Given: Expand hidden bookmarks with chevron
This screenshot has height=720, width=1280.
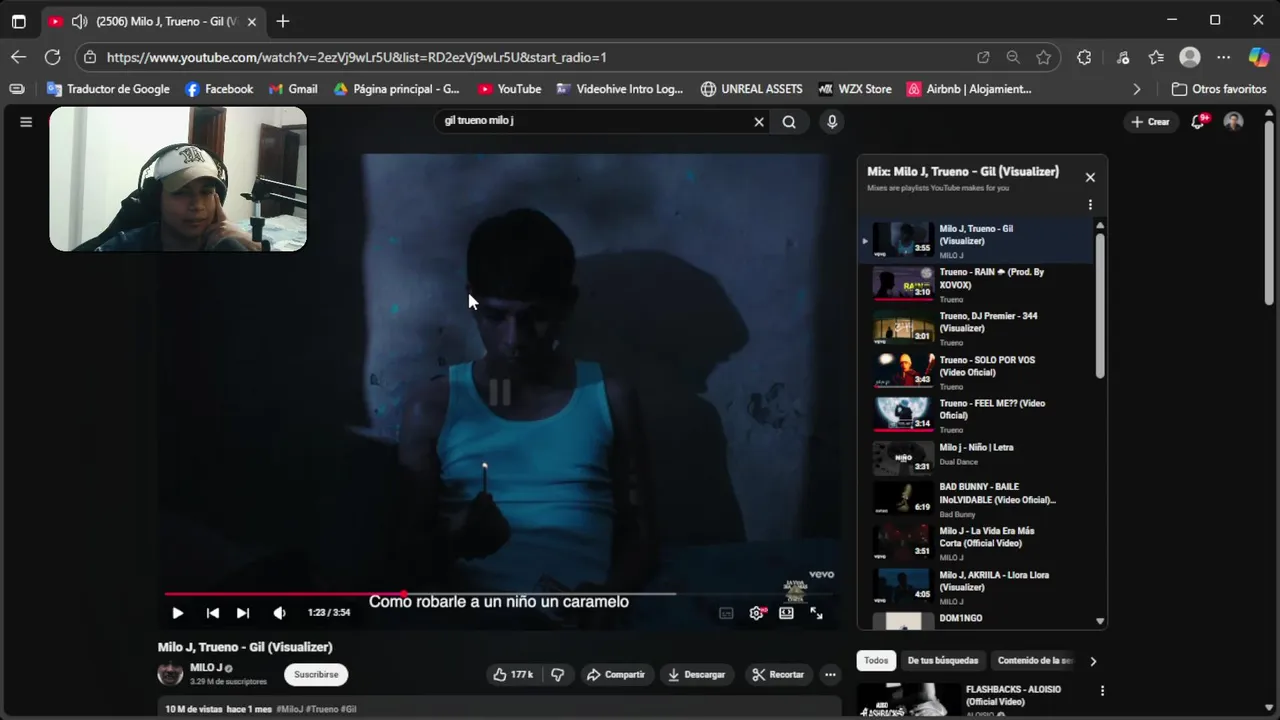Looking at the screenshot, I should coord(1136,89).
